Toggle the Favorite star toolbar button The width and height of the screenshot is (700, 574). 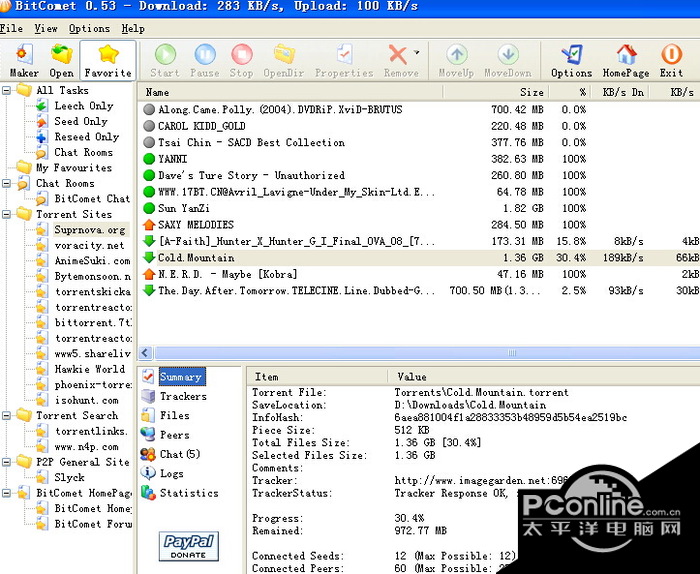pos(108,60)
